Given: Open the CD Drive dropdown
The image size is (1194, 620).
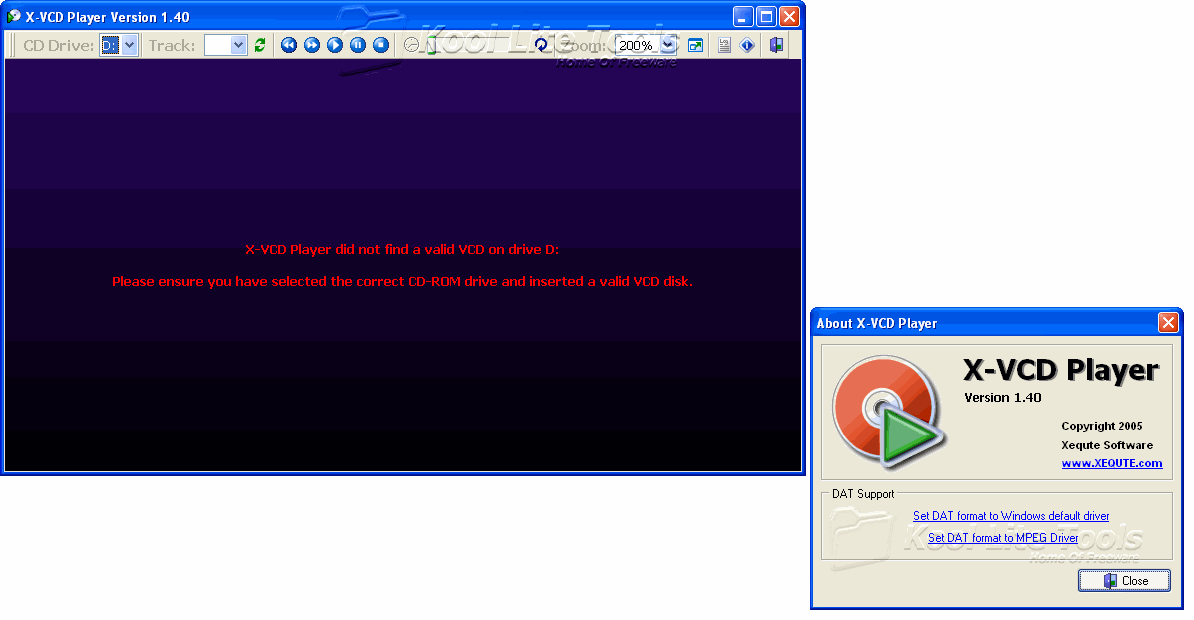Looking at the screenshot, I should click(x=129, y=46).
